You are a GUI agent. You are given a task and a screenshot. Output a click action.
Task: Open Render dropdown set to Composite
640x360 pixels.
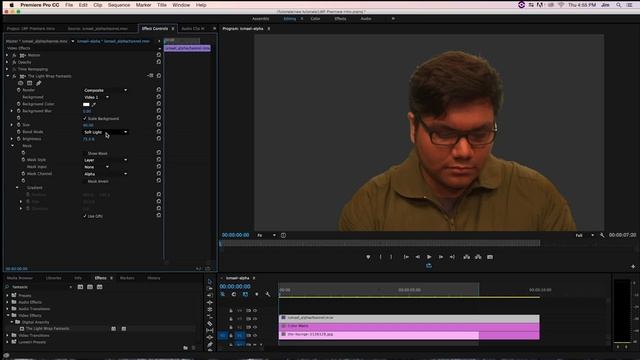click(x=105, y=90)
